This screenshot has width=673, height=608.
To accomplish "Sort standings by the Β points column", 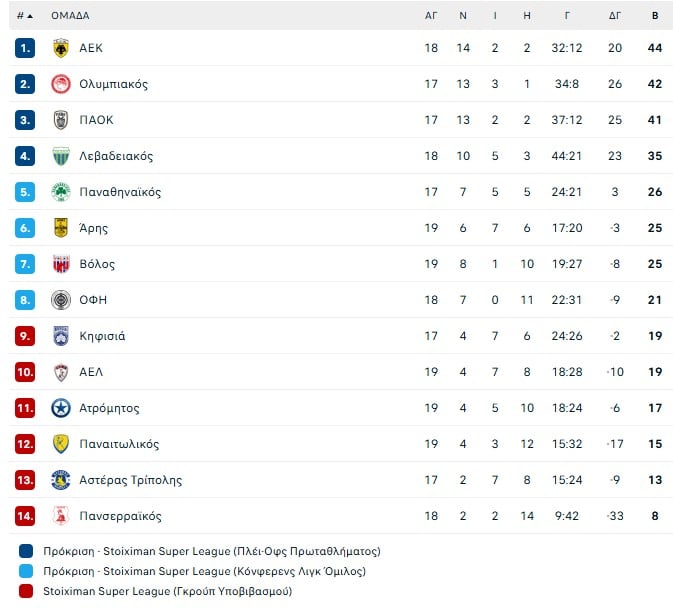I will [655, 16].
